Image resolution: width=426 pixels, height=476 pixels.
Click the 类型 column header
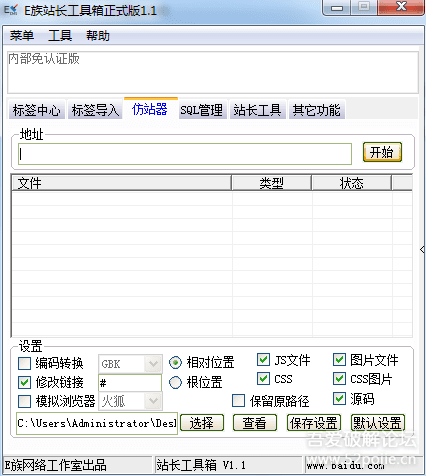271,183
